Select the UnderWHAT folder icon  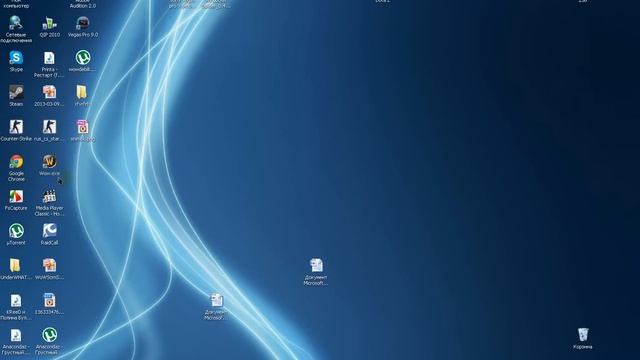(x=15, y=266)
